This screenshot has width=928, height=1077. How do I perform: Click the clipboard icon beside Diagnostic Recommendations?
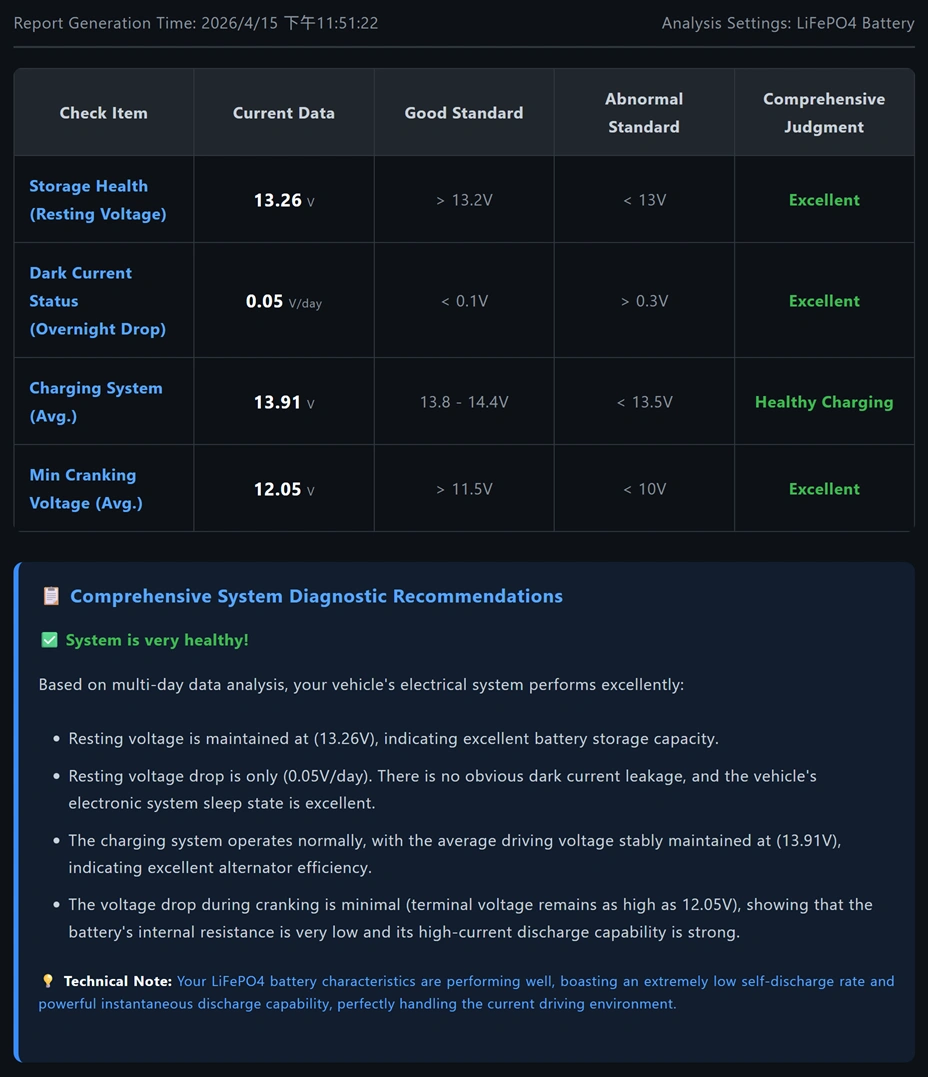pyautogui.click(x=51, y=597)
